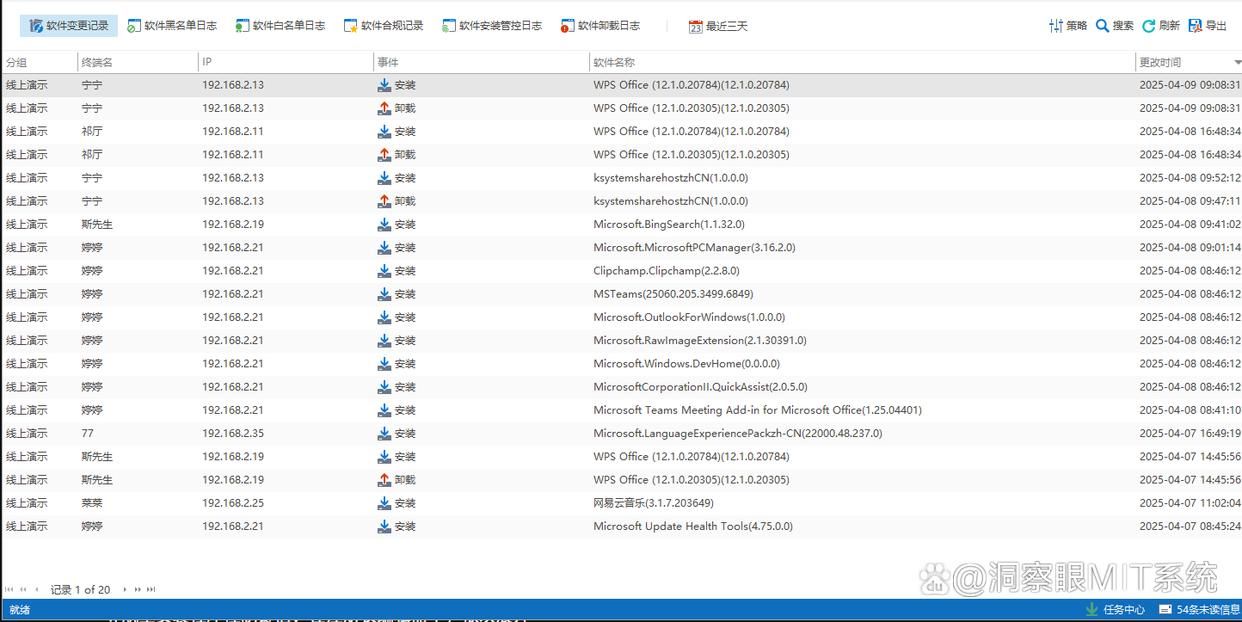This screenshot has width=1242, height=622.
Task: Click the uninstall icon in 祁厅's row
Action: point(384,155)
